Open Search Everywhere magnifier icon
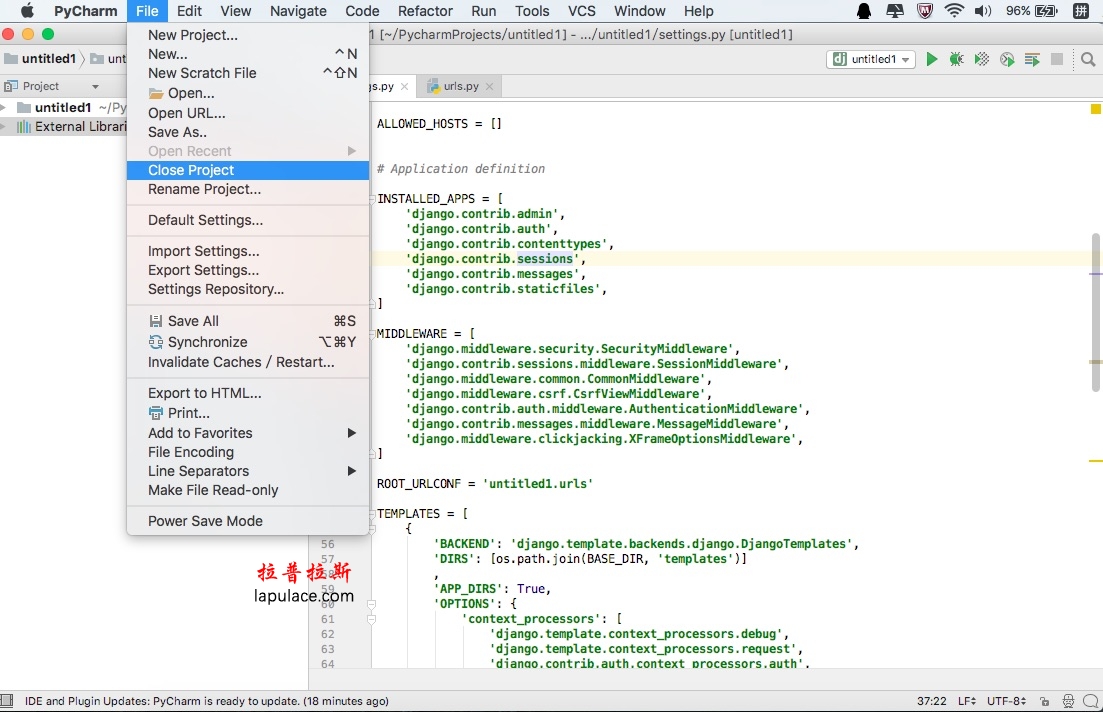 pos(1088,59)
